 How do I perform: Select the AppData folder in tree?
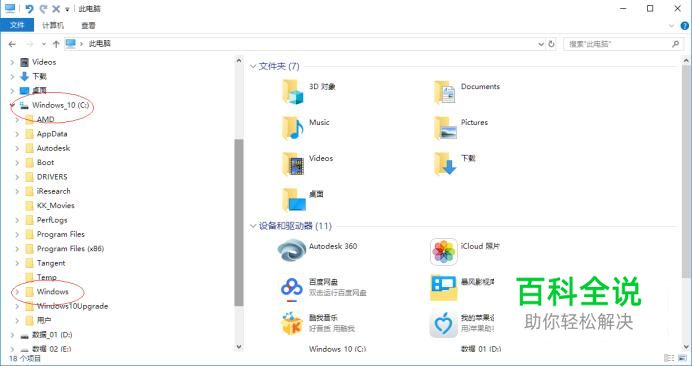(x=52, y=134)
